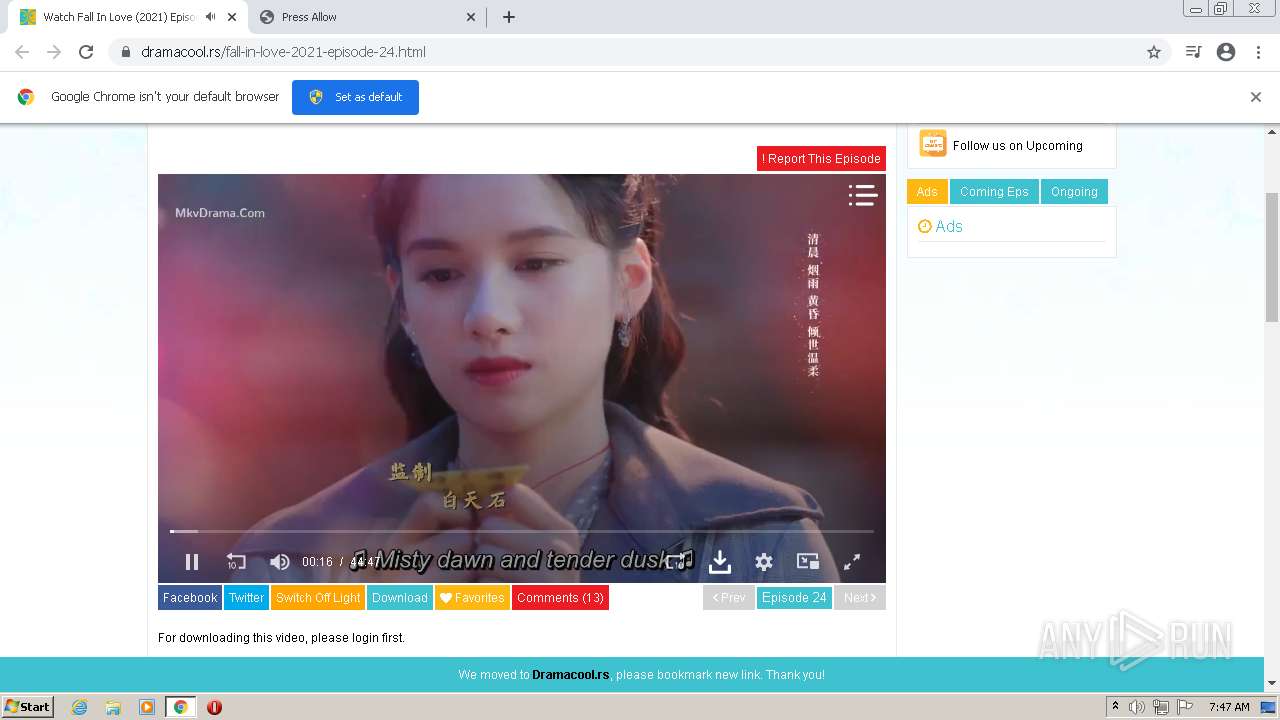Close the Watch Fall In Love tab
Image resolution: width=1280 pixels, height=720 pixels.
tap(231, 17)
